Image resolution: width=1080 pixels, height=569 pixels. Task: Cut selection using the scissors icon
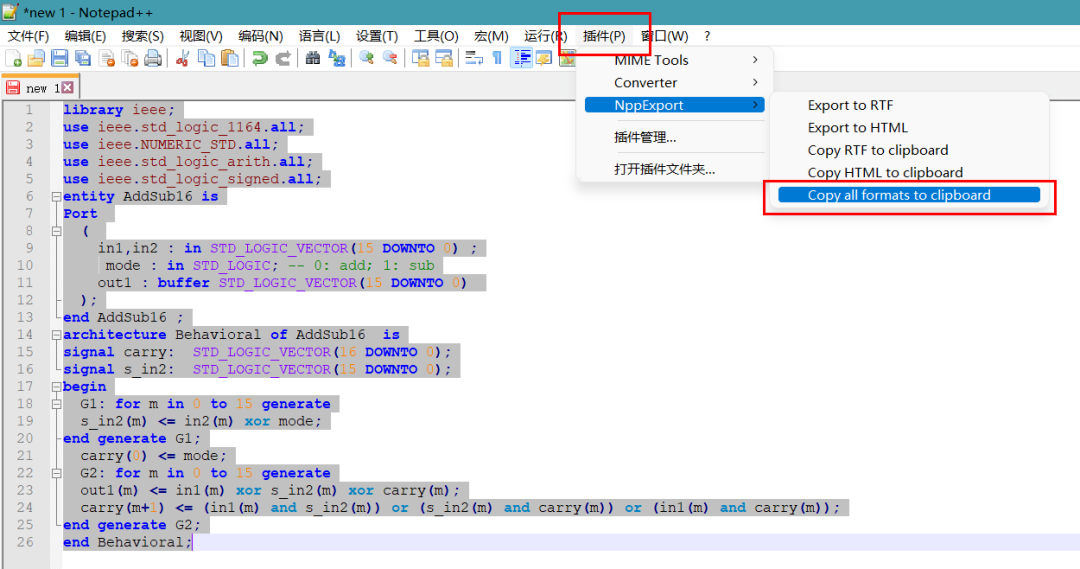183,59
